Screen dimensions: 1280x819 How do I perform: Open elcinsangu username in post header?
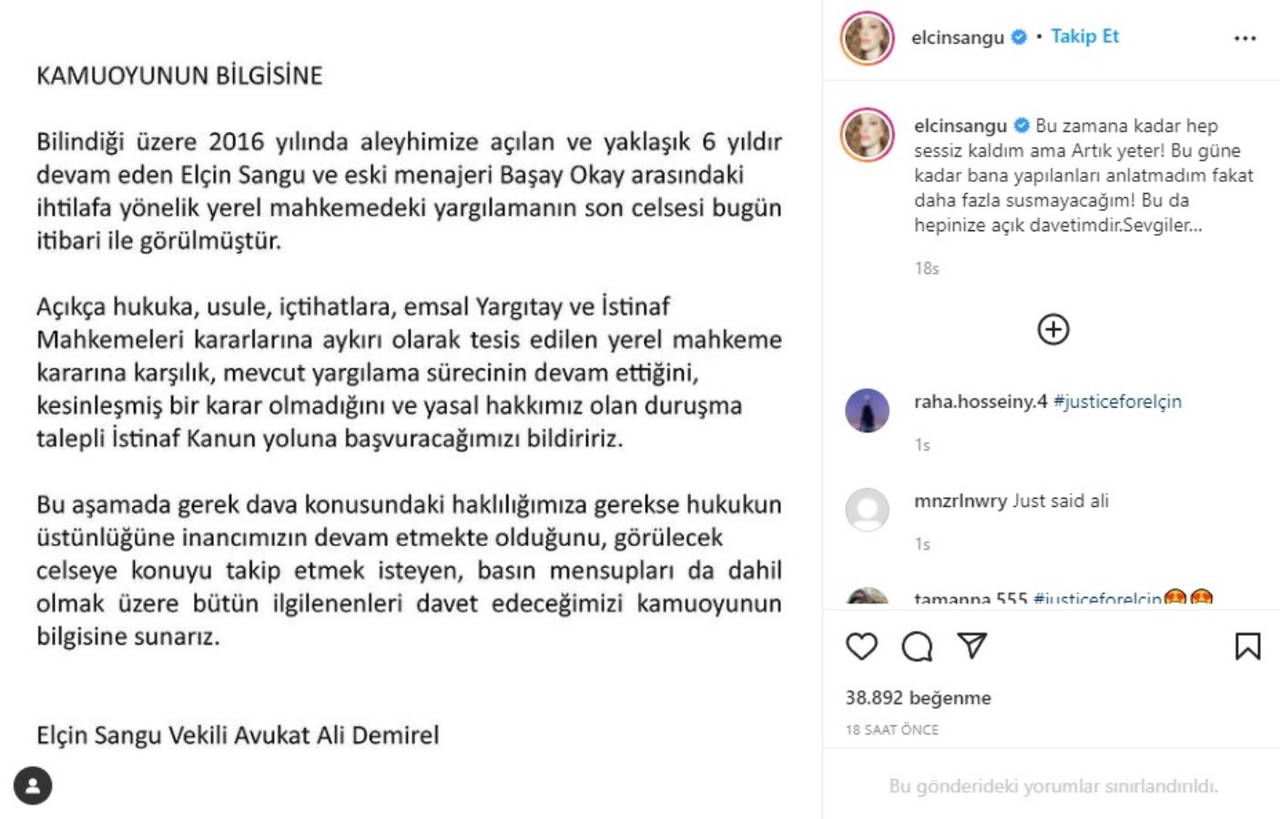tap(957, 38)
